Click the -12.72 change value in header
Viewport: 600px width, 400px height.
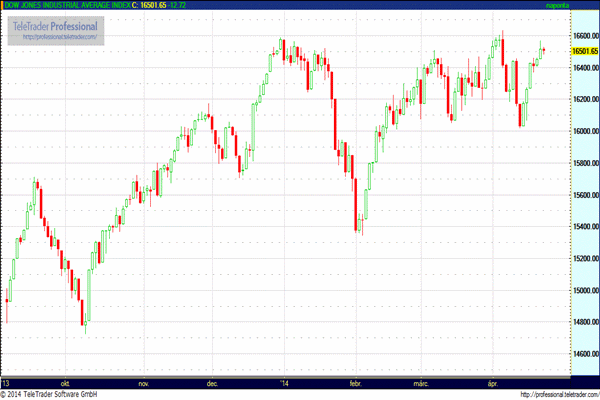(x=177, y=5)
